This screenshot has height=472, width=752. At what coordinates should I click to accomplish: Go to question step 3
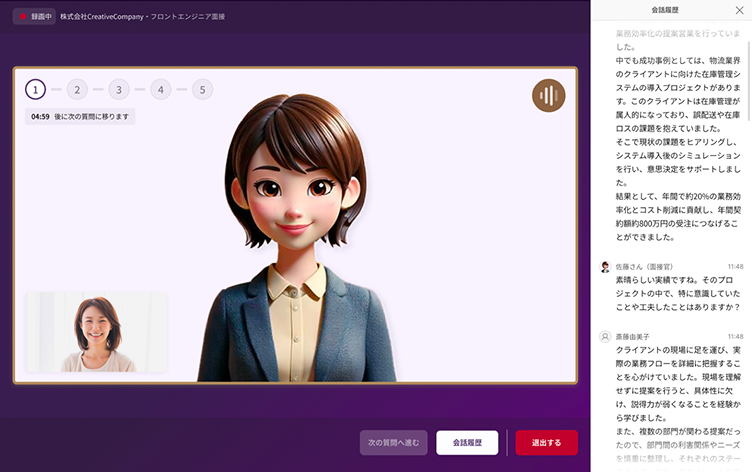tap(119, 90)
